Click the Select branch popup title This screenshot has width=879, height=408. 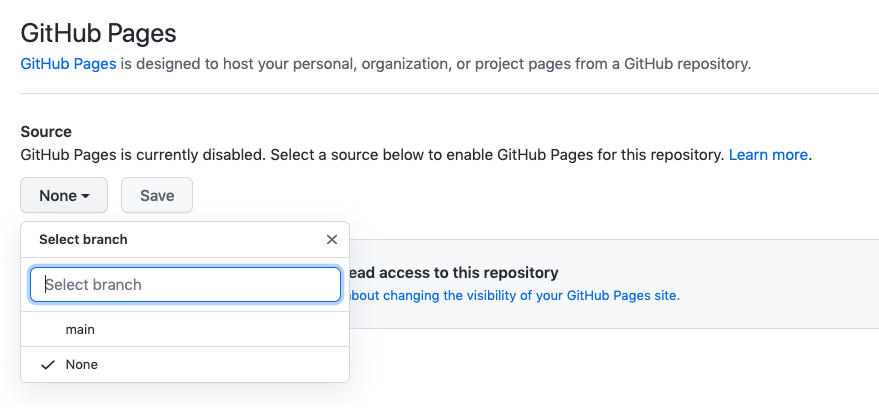tap(83, 239)
